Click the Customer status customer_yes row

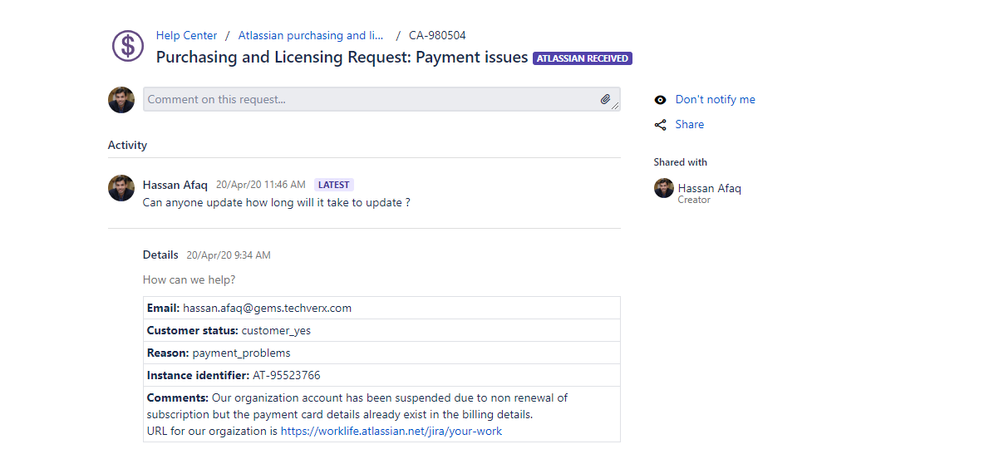[382, 331]
